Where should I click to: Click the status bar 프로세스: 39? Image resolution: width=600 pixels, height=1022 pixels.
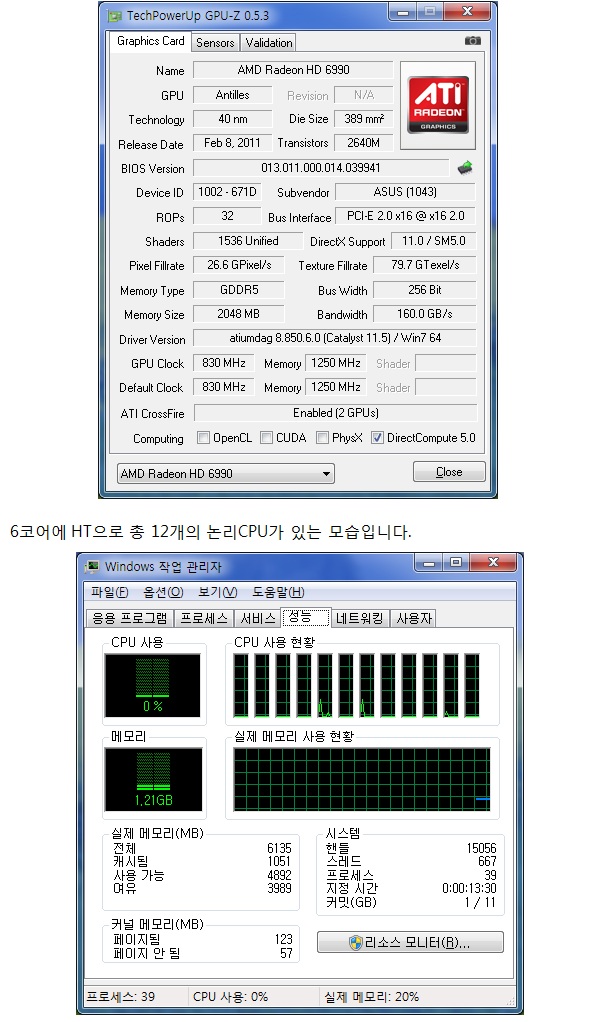[x=121, y=997]
